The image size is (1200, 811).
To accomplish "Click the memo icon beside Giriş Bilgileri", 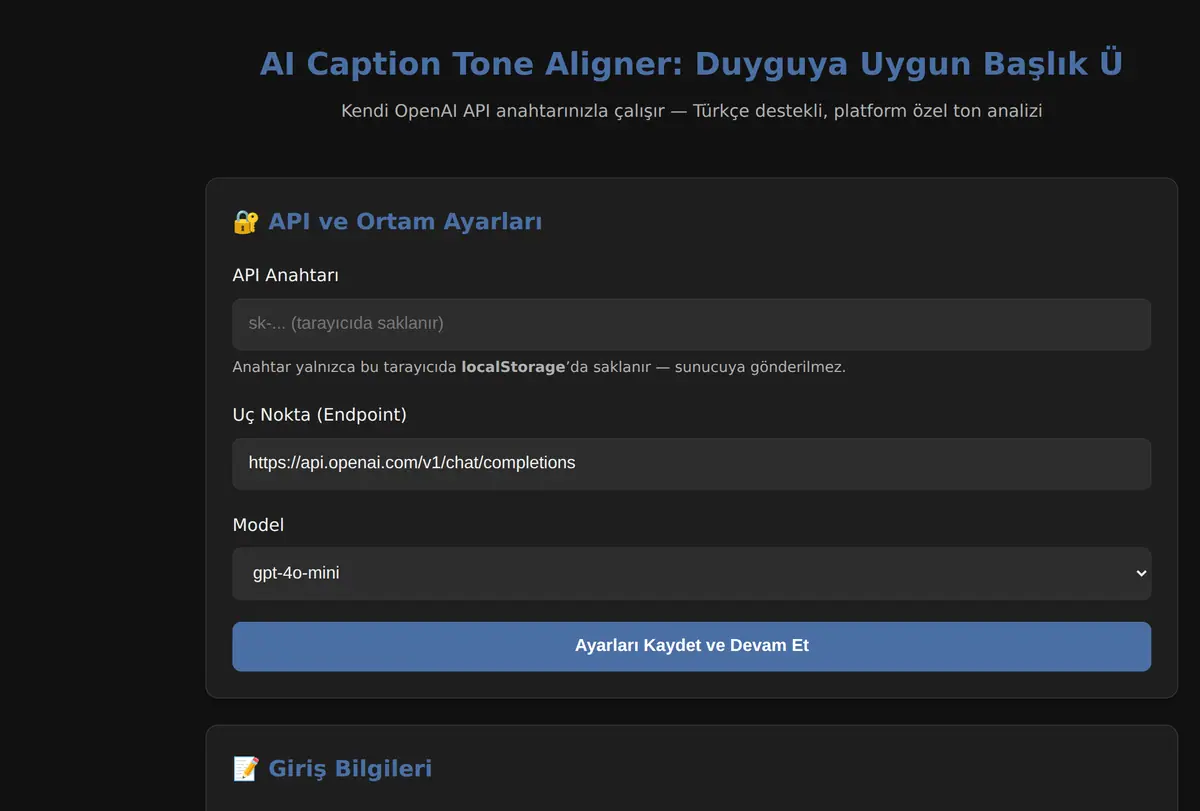I will pos(246,768).
